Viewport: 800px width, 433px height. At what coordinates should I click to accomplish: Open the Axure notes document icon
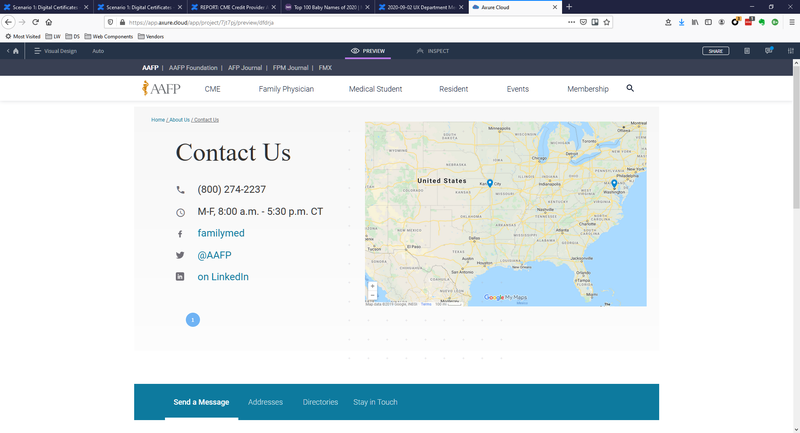coord(747,51)
